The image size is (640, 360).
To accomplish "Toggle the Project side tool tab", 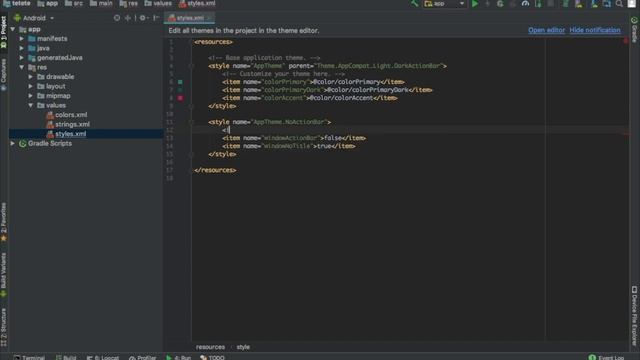I will 4,32.
